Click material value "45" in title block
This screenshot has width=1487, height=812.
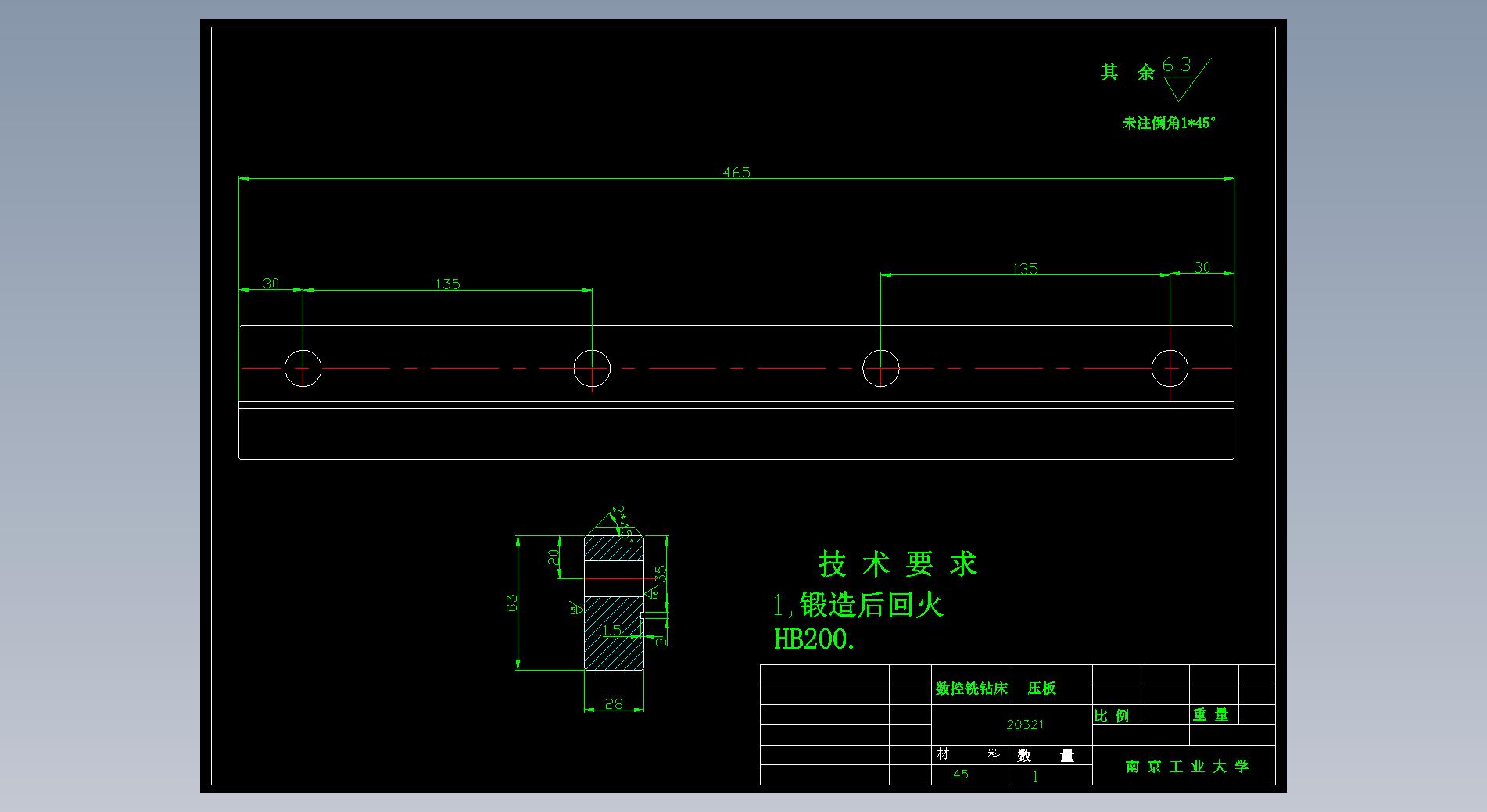pos(961,774)
